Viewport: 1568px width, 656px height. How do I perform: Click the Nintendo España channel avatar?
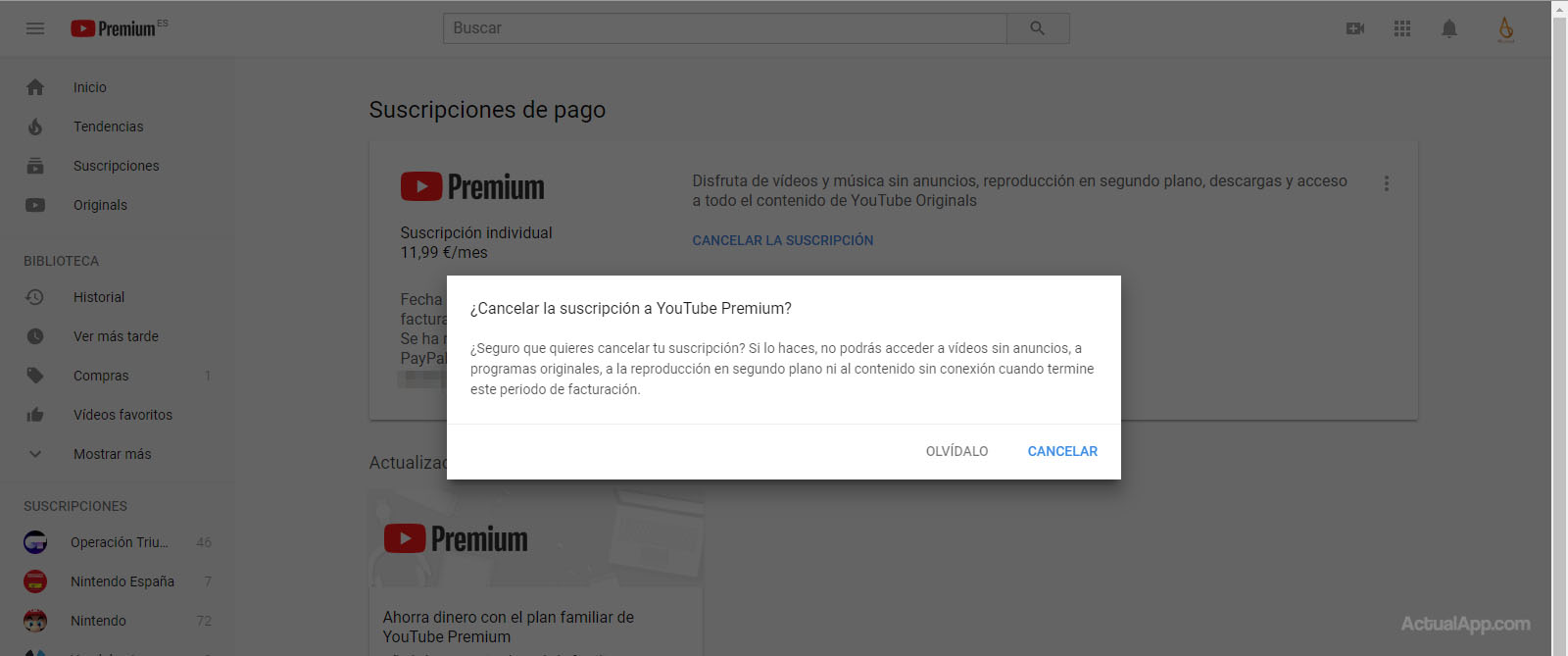(x=35, y=581)
